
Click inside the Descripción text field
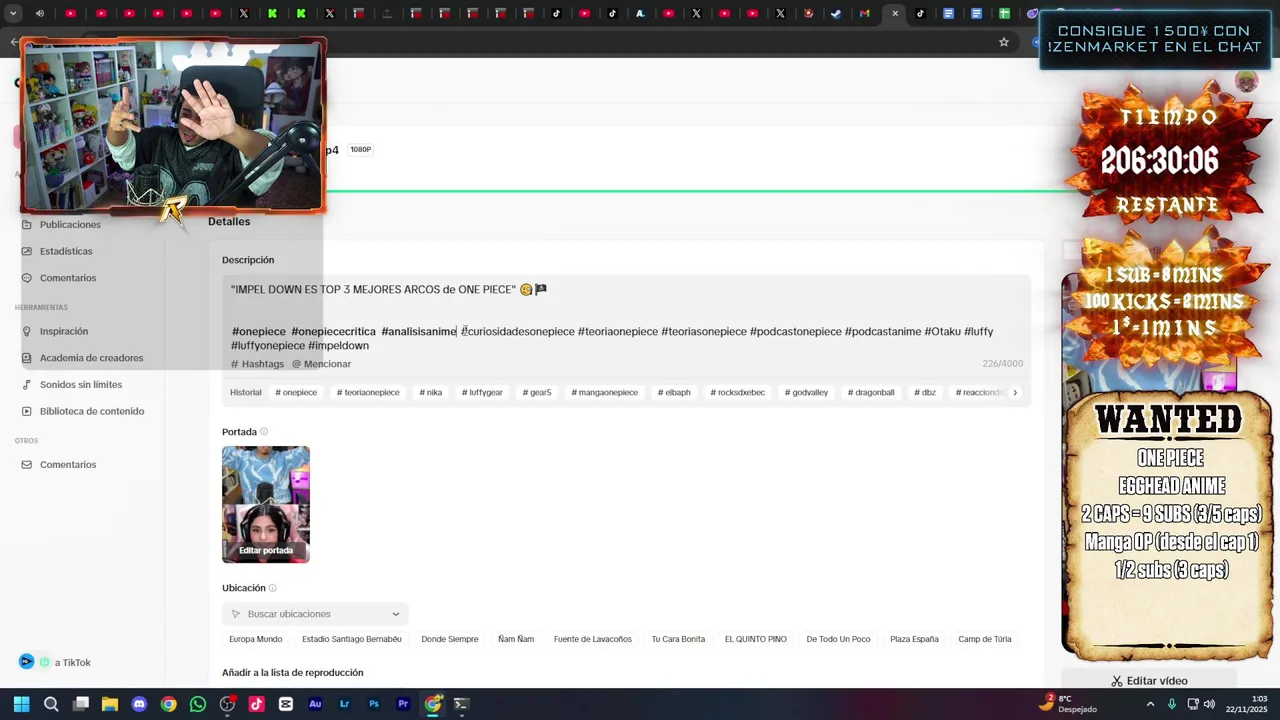626,317
